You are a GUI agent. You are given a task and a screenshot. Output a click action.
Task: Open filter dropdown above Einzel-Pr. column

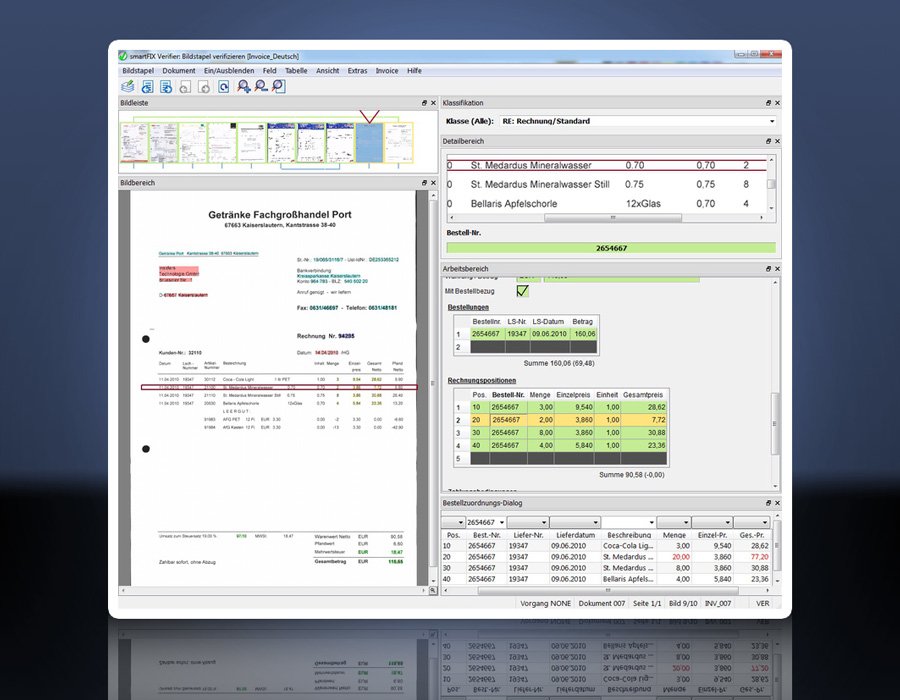(727, 523)
